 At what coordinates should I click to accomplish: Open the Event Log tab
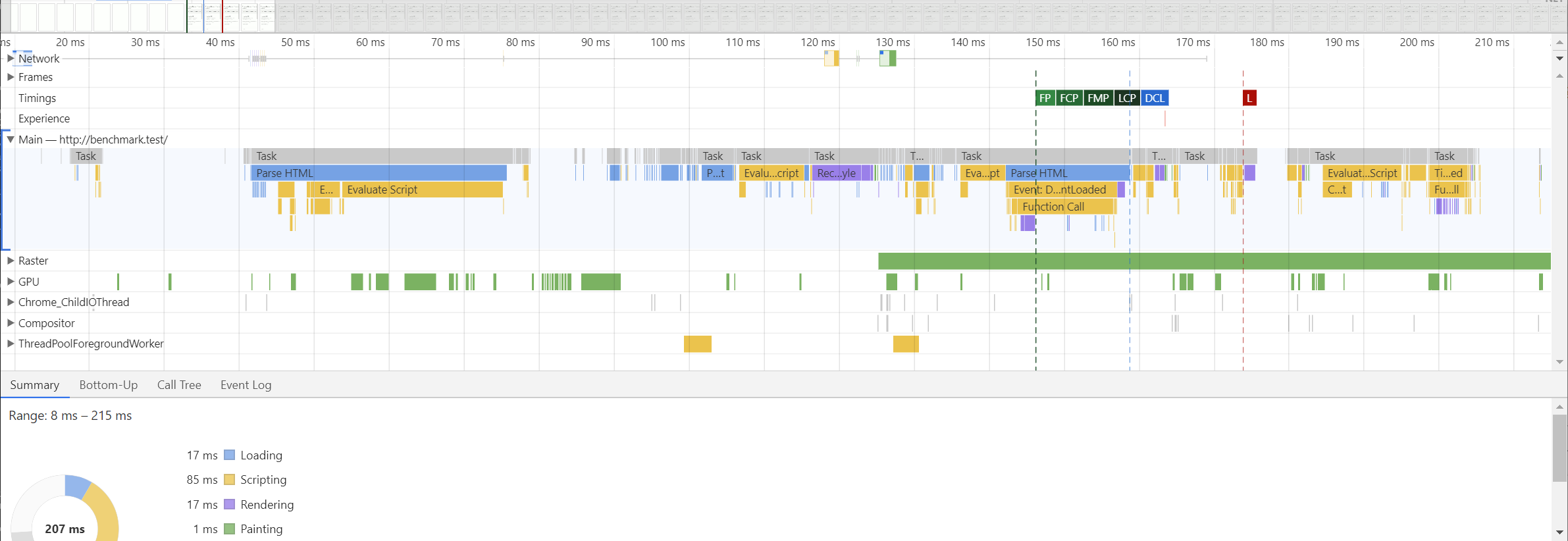click(246, 385)
